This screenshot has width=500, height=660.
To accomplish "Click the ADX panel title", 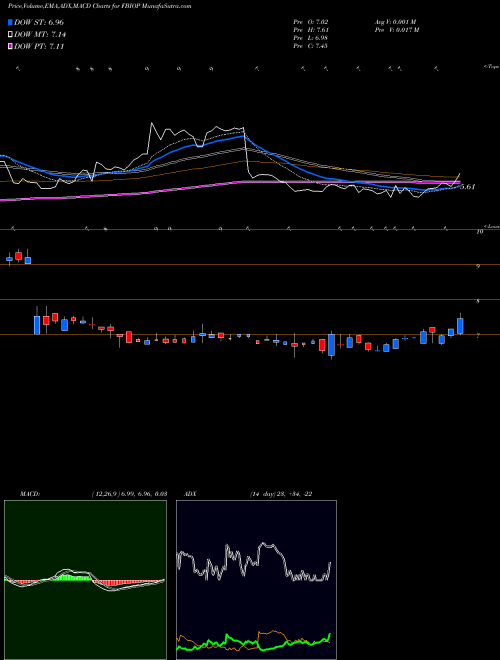I will point(191,494).
